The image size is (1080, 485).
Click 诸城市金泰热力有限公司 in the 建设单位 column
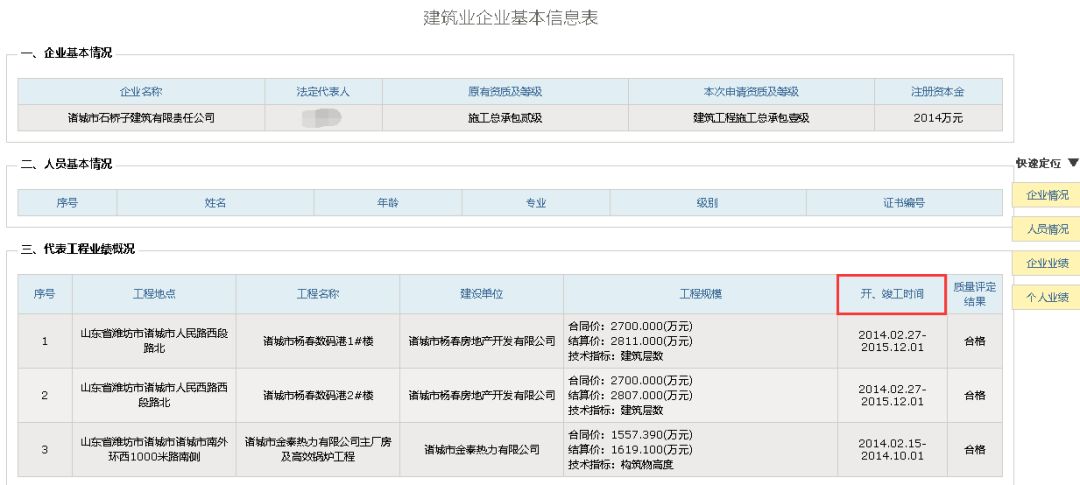coord(481,449)
